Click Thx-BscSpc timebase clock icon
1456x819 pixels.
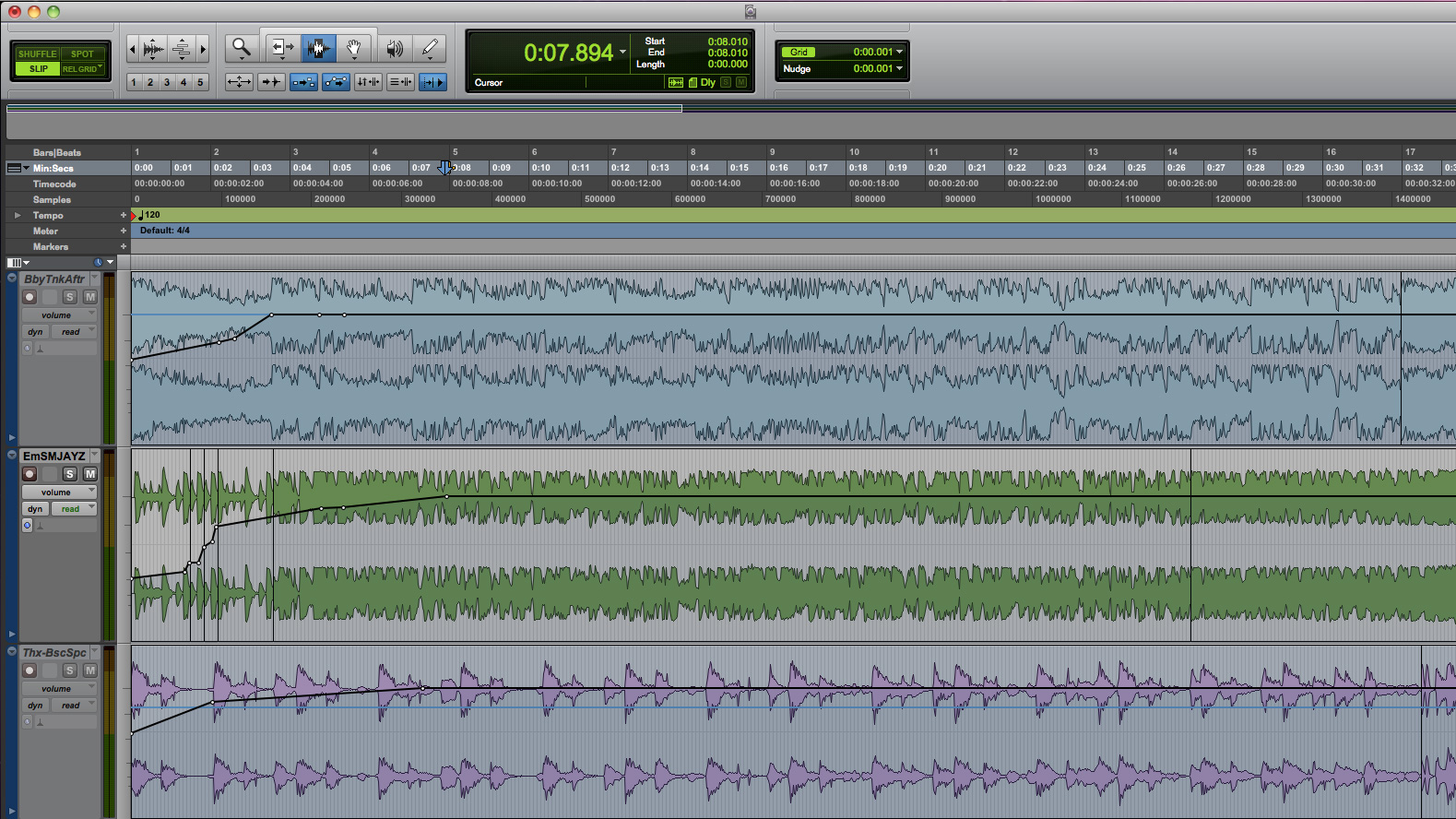coord(27,722)
